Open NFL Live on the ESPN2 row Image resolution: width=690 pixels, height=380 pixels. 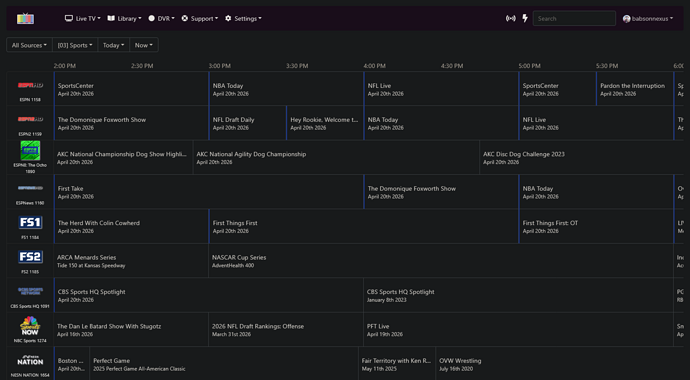pyautogui.click(x=596, y=123)
